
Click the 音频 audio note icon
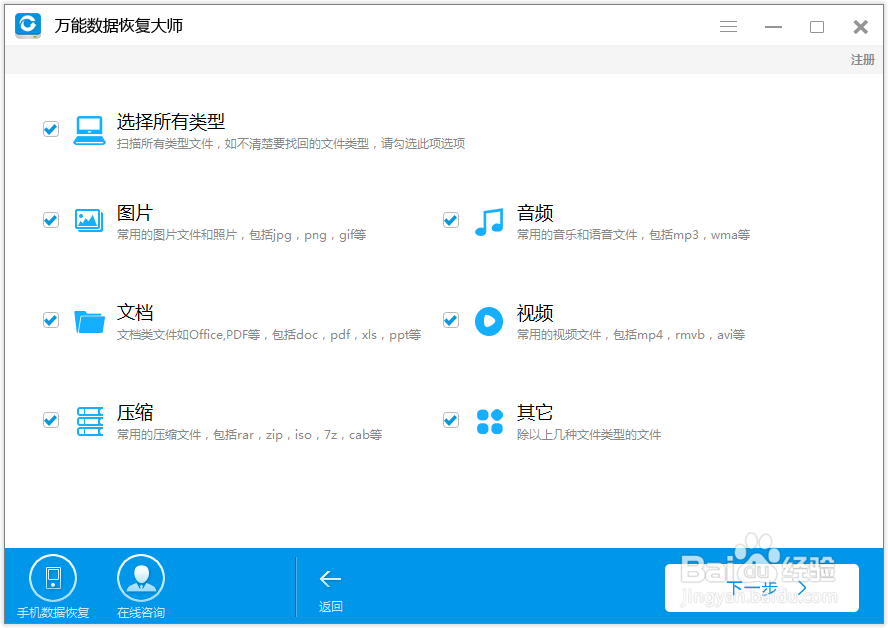pos(489,220)
